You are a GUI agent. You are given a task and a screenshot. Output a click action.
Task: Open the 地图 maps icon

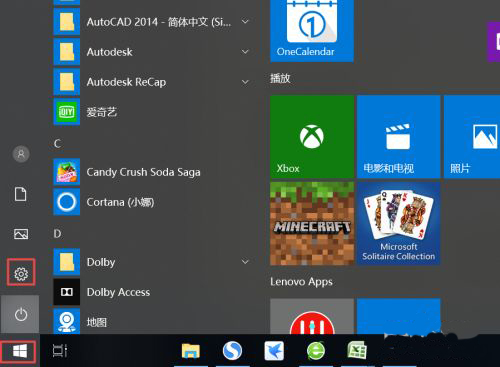(x=67, y=321)
